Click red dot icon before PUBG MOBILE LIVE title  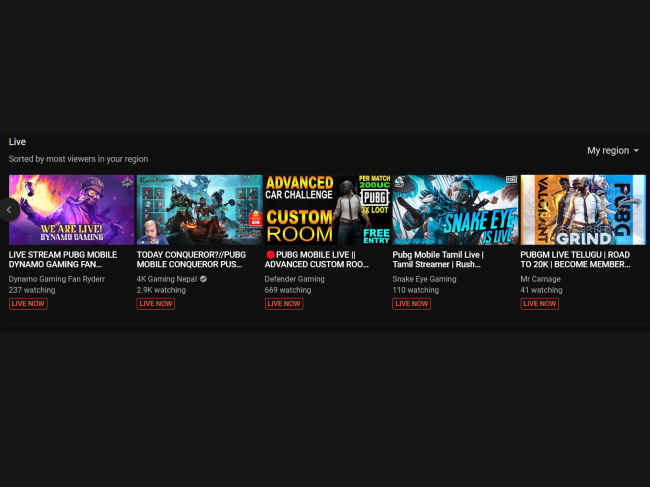270,255
